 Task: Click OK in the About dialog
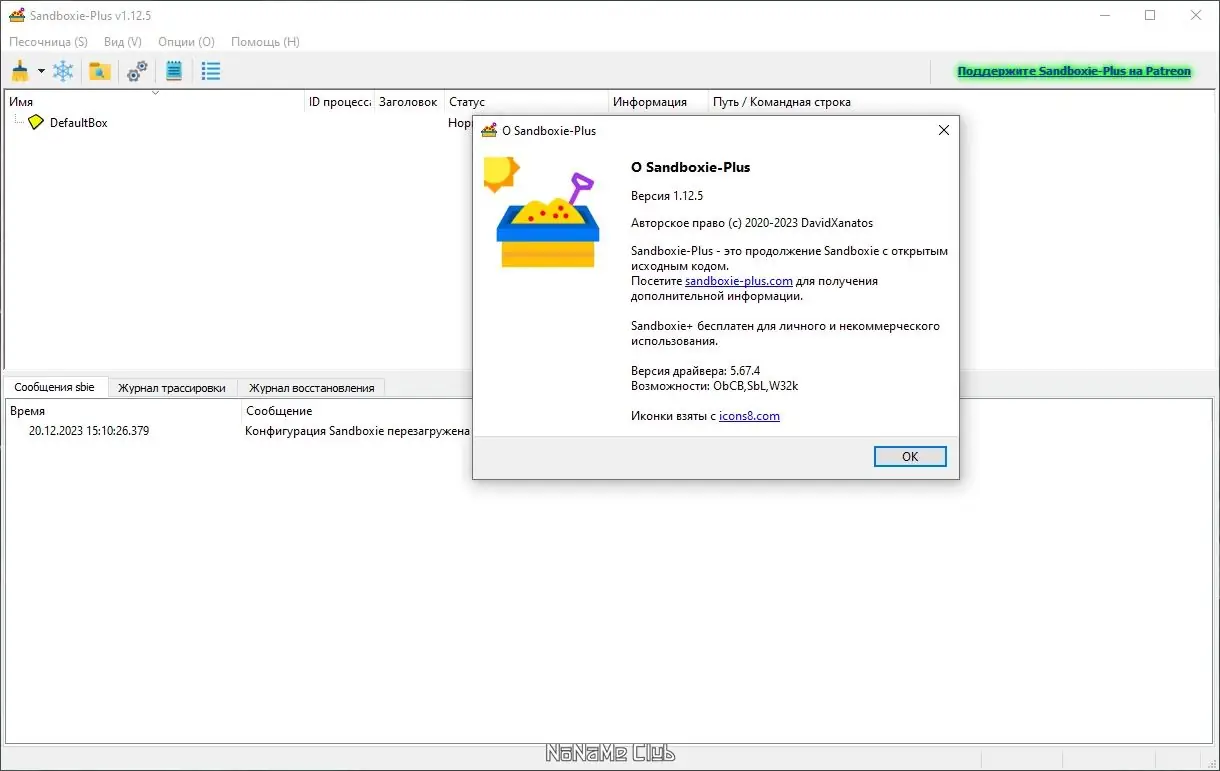click(x=910, y=456)
